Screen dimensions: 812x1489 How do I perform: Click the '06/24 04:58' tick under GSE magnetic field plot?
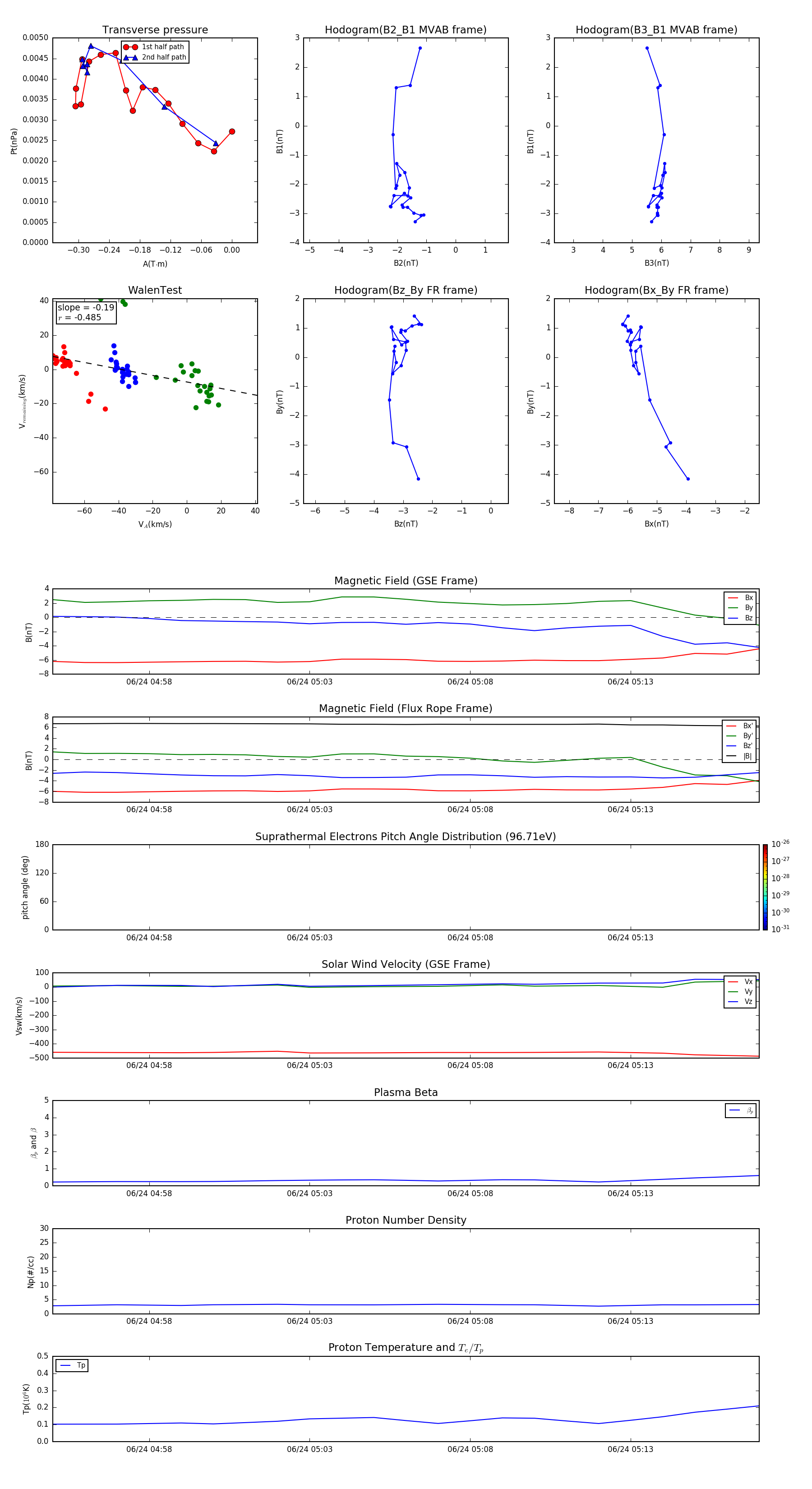coord(149,682)
